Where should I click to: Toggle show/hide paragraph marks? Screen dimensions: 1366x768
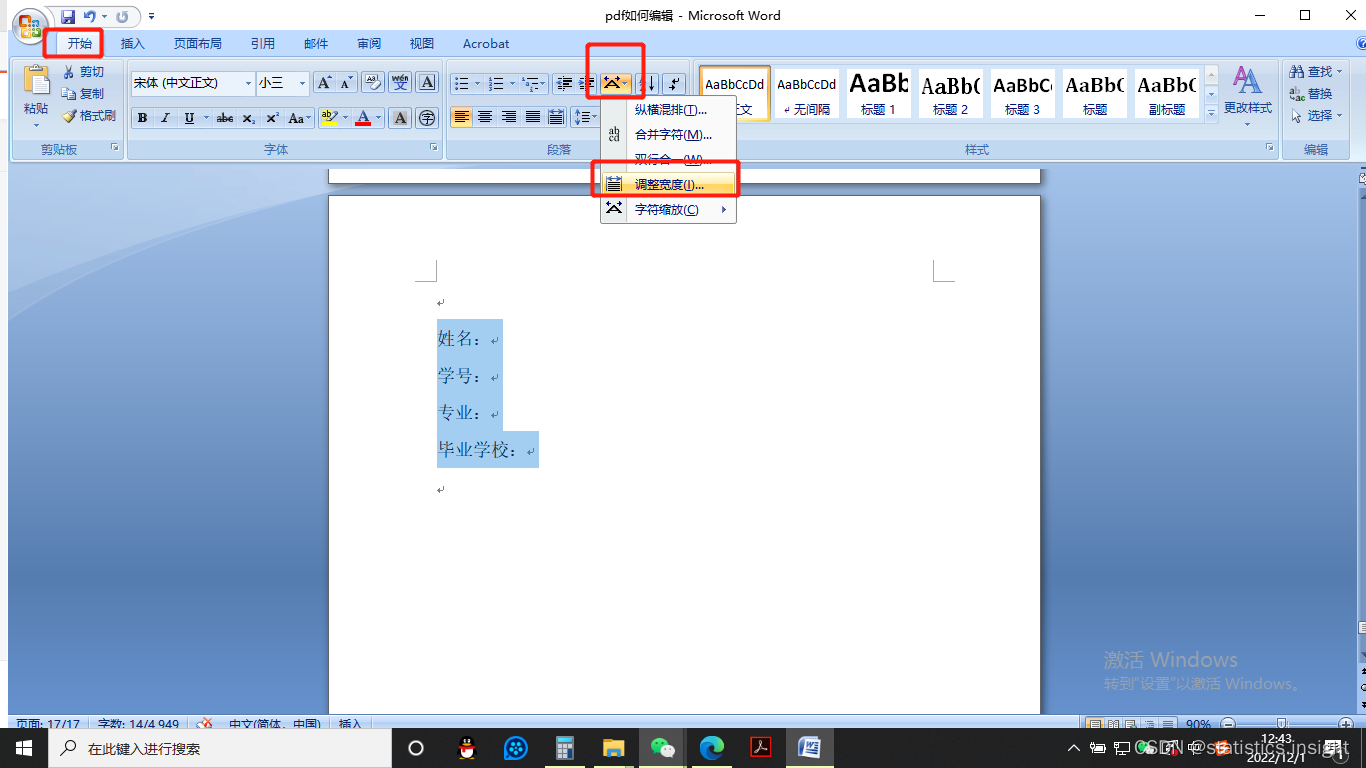(x=673, y=84)
